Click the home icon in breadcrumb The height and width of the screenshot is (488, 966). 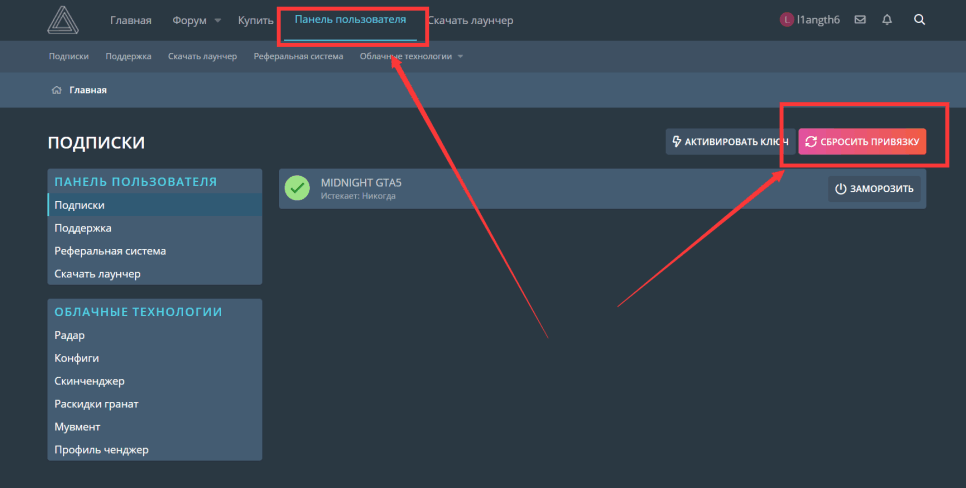(57, 90)
